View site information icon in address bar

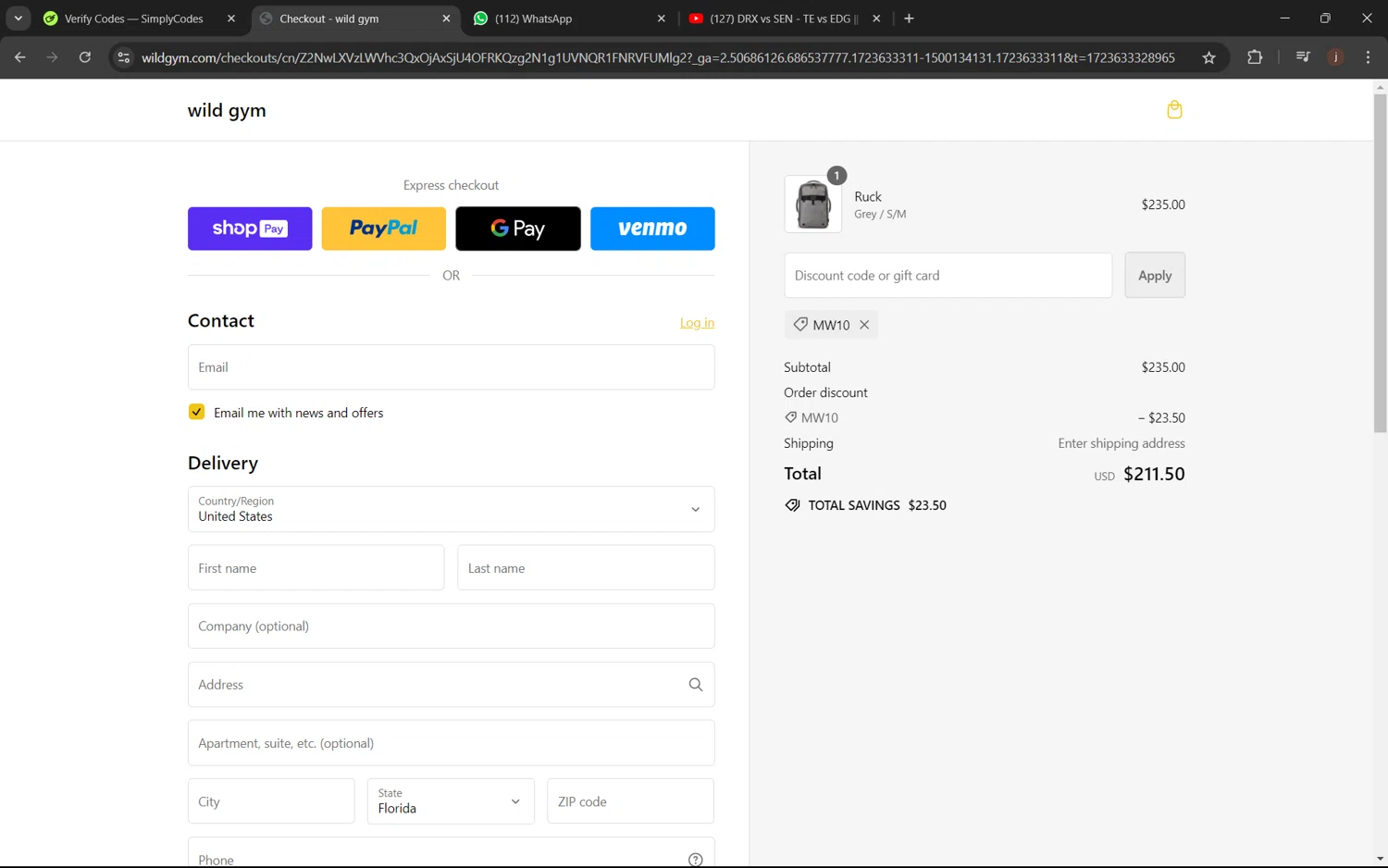coord(123,57)
